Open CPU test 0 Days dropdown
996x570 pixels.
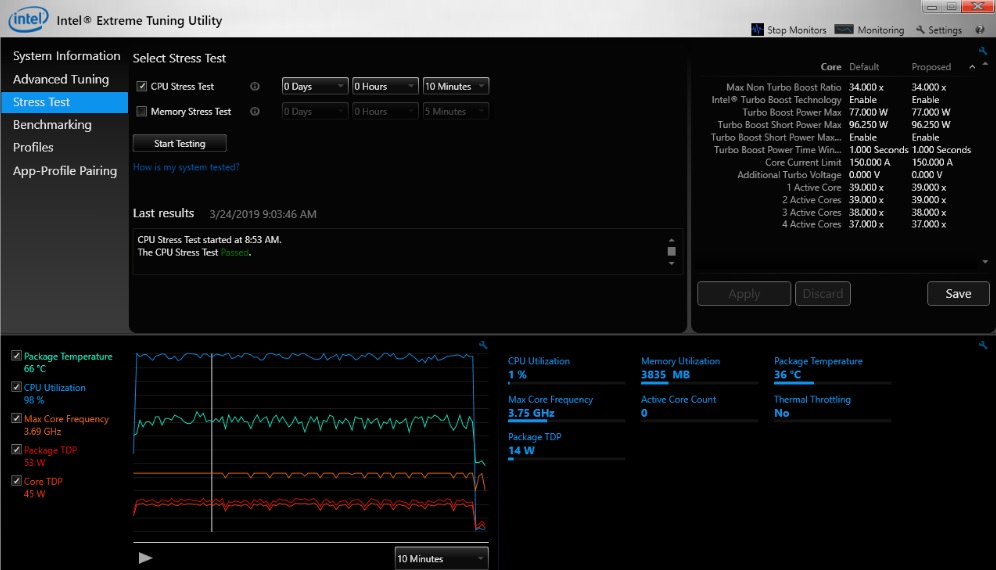point(315,86)
